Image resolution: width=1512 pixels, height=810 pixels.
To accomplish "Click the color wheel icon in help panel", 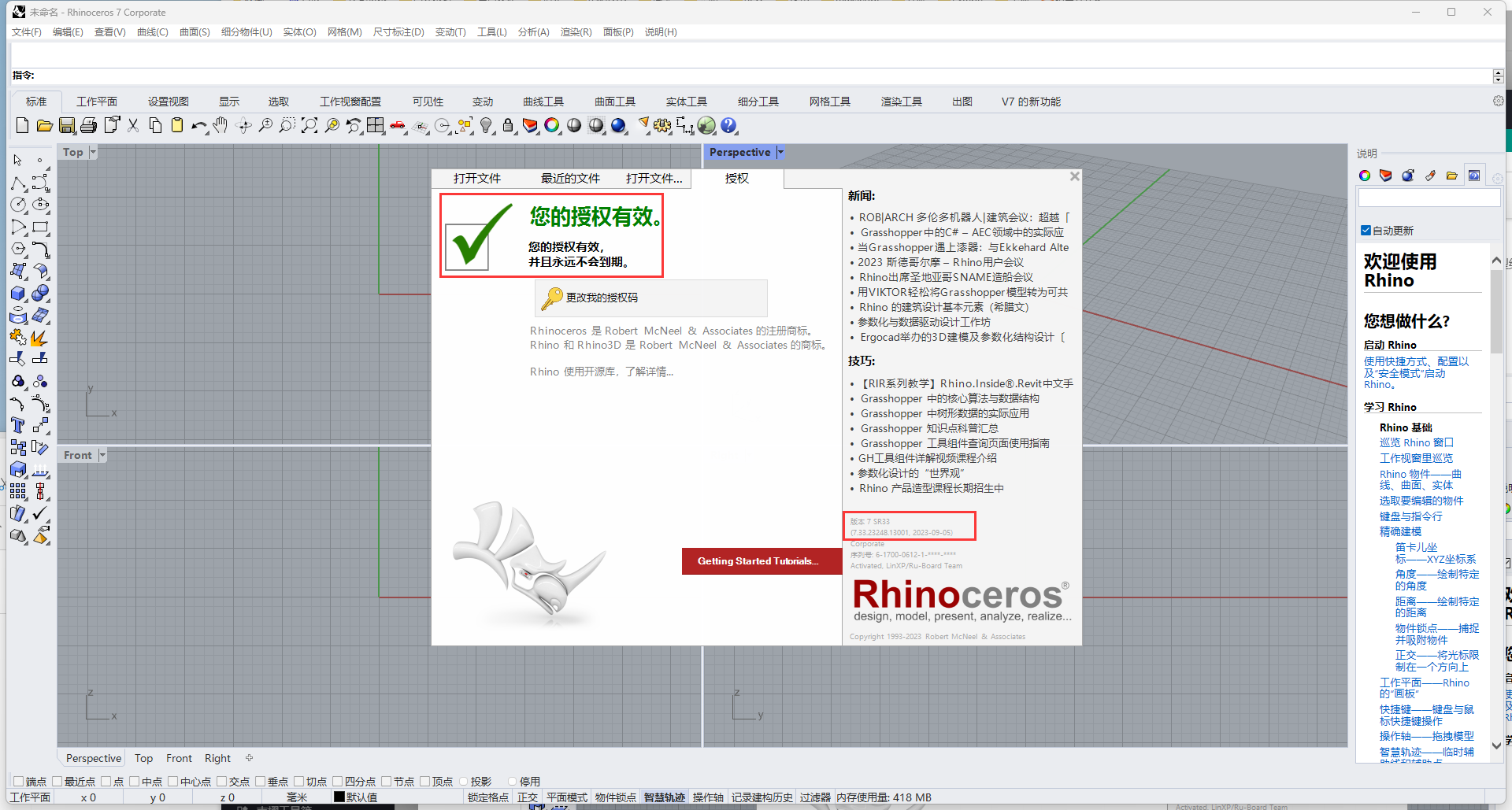I will click(1365, 176).
